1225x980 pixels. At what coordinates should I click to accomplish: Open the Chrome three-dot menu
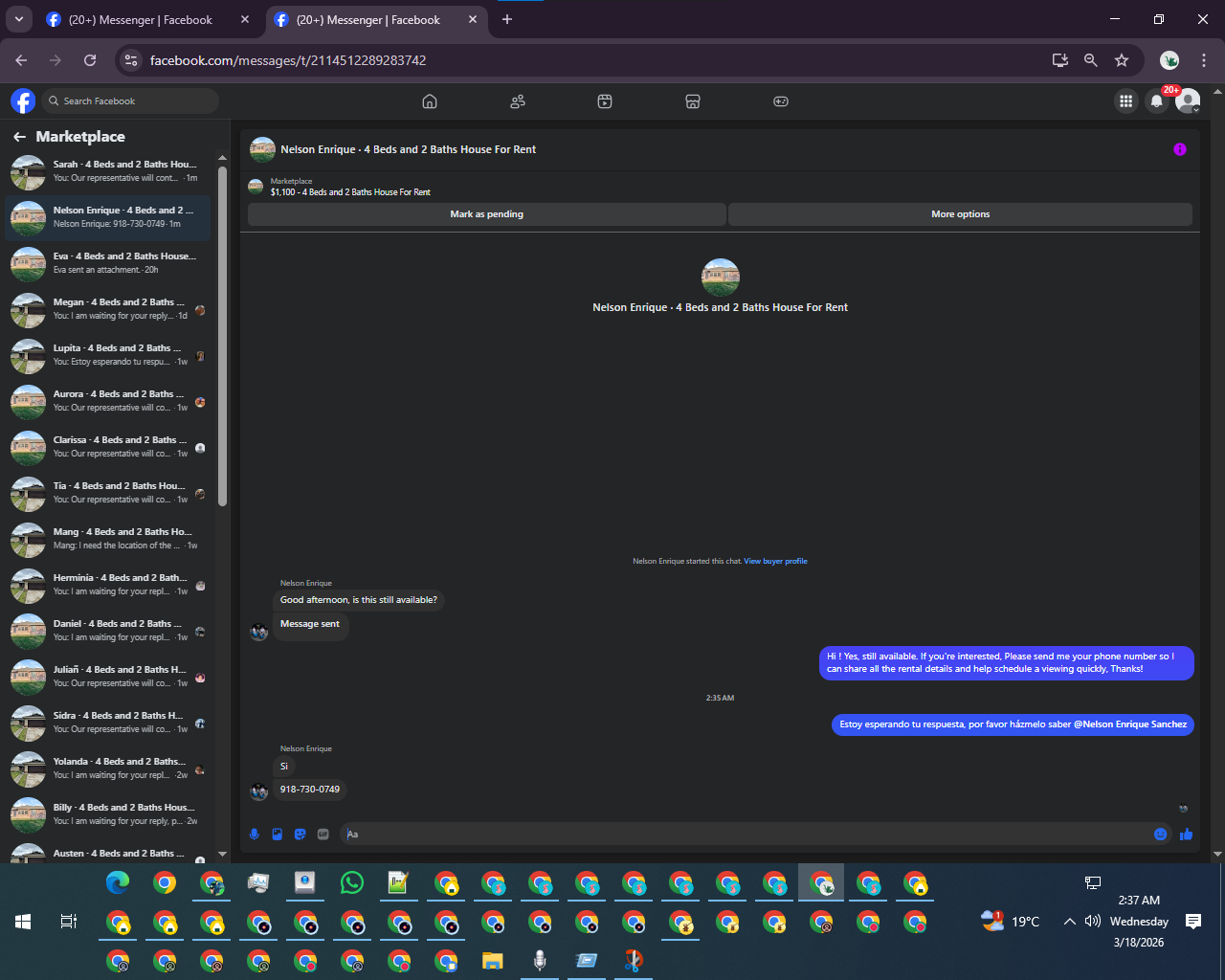1204,60
